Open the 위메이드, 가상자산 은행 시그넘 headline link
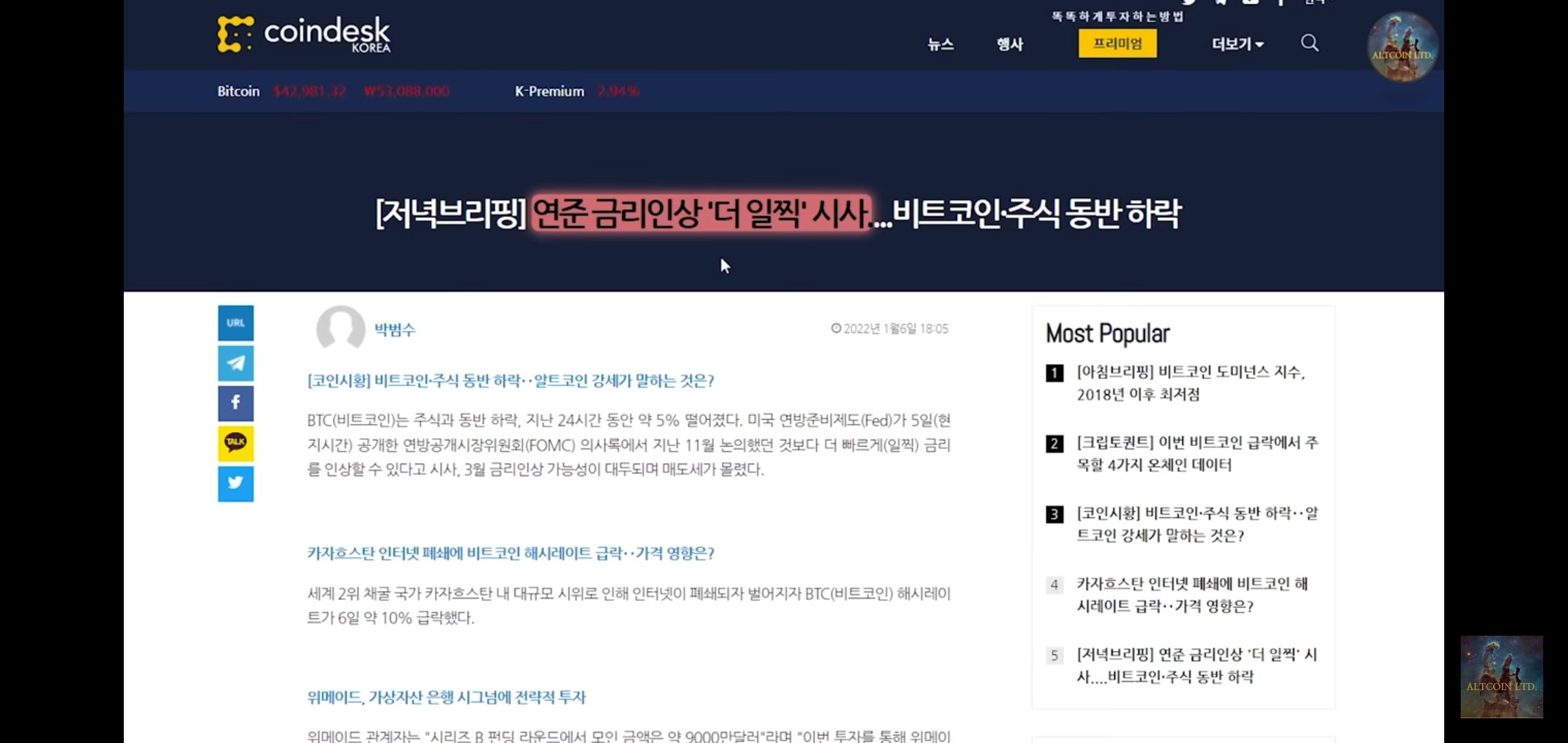The width and height of the screenshot is (1568, 743). point(446,697)
